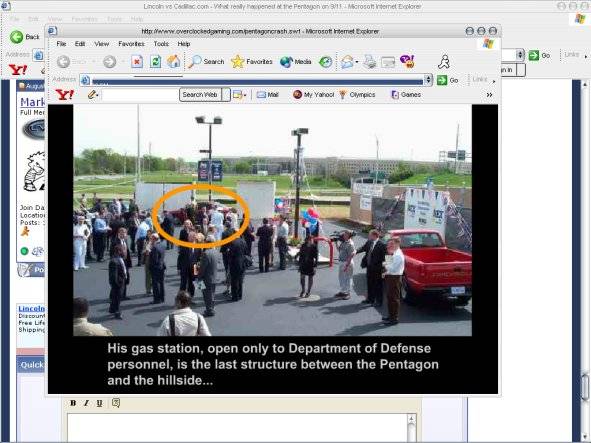Open the Favorites star button

coord(251,61)
